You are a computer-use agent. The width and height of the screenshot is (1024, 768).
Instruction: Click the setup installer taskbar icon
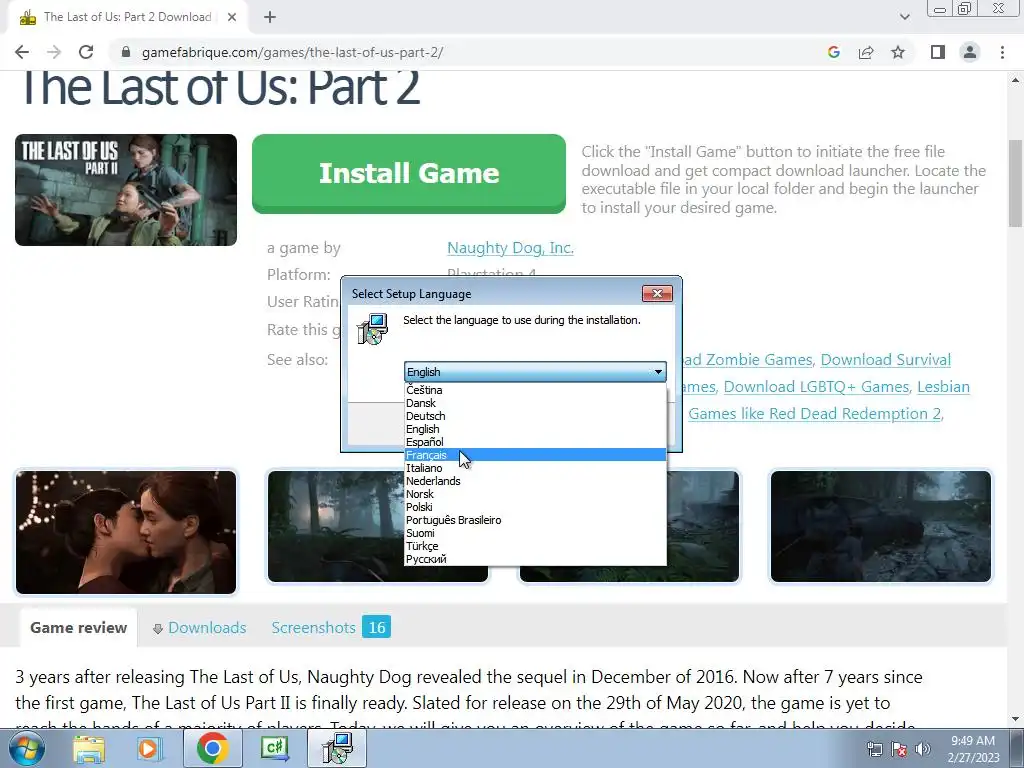pyautogui.click(x=338, y=748)
